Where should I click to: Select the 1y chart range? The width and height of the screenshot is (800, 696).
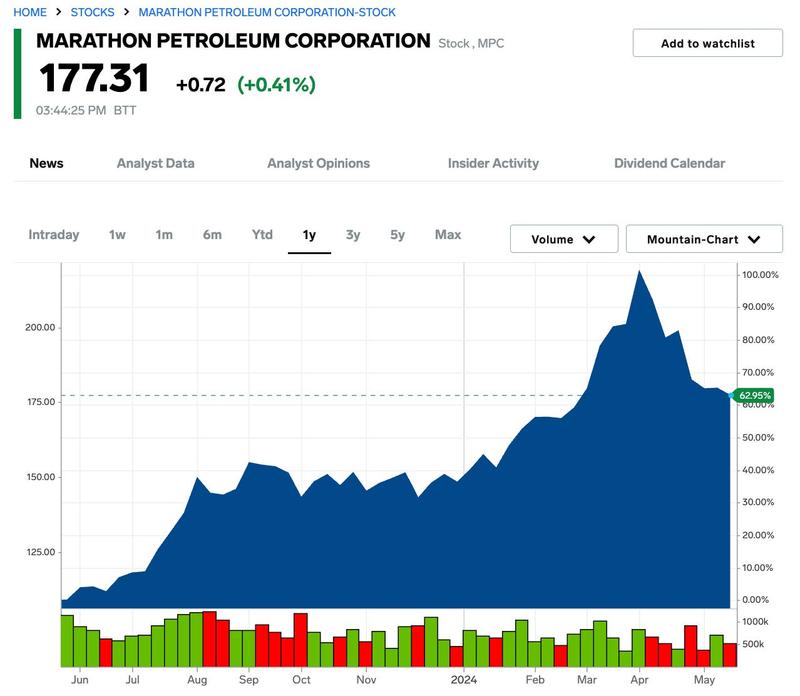(x=309, y=235)
